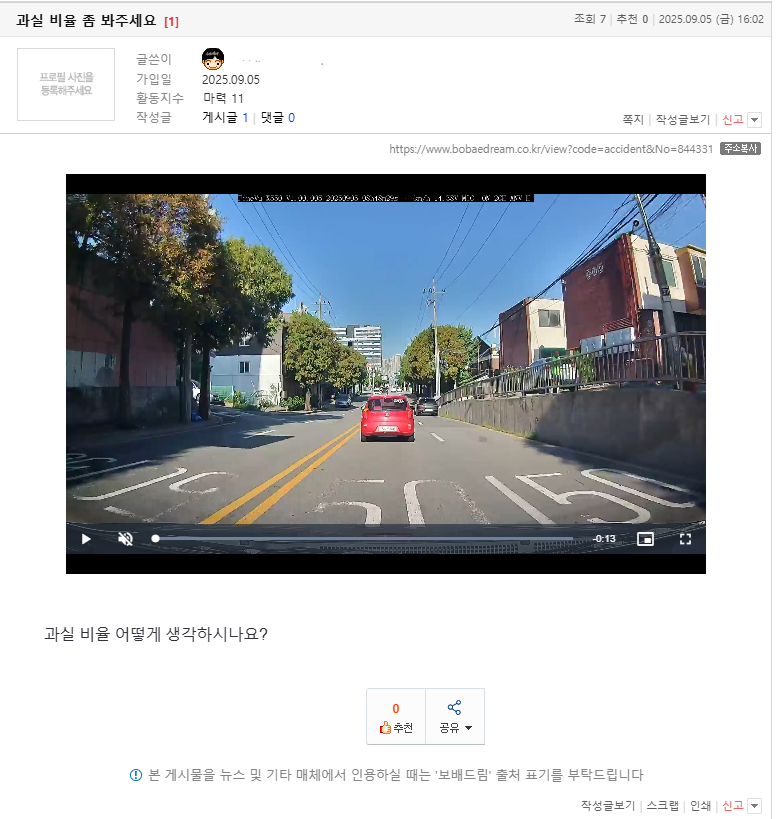Click 인쇄 print link
The height and width of the screenshot is (819, 776).
pos(700,805)
